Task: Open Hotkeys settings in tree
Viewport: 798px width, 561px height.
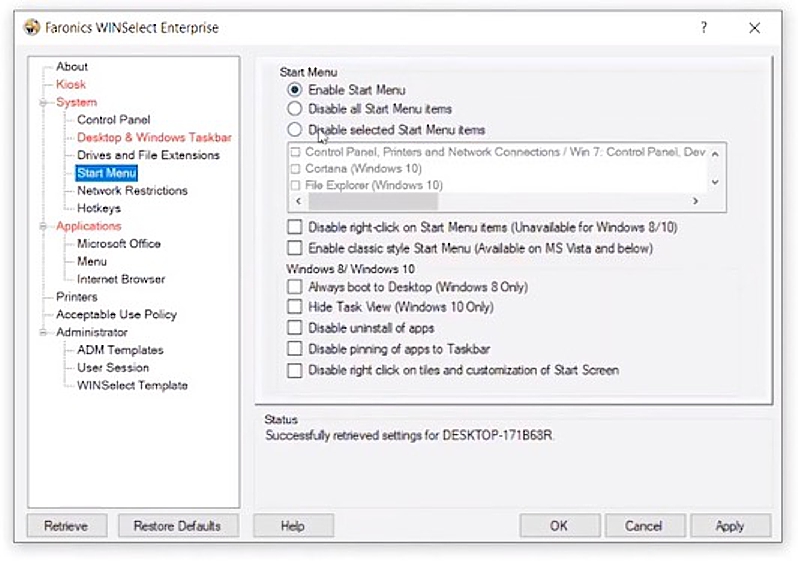Action: tap(99, 208)
